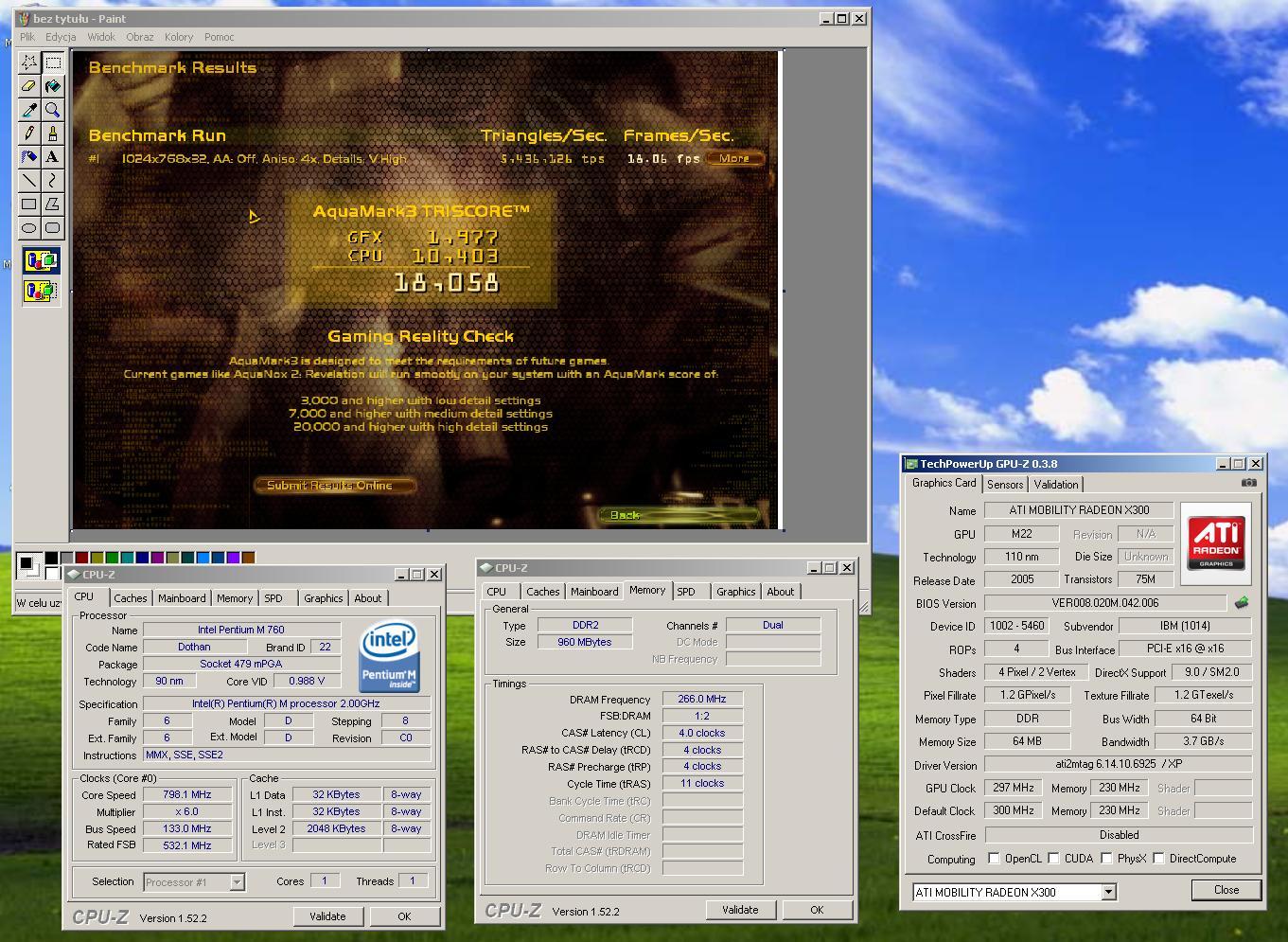Open Mainboard tab in left CPU-Z window

click(182, 598)
